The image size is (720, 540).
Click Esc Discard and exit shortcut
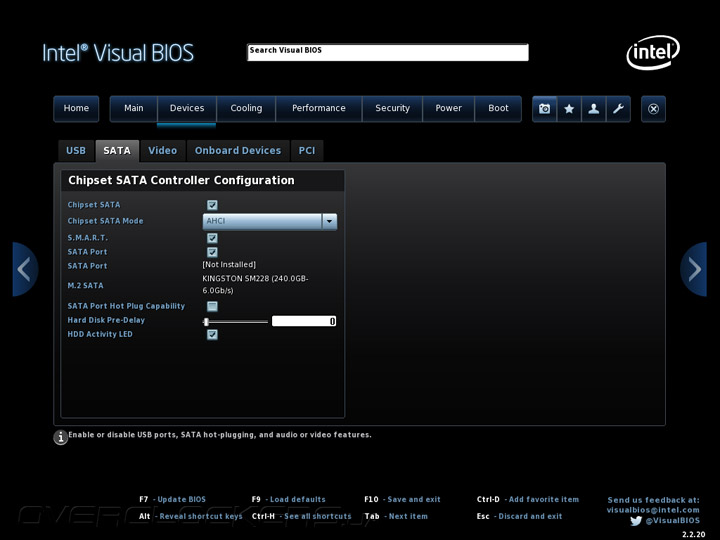pos(519,517)
